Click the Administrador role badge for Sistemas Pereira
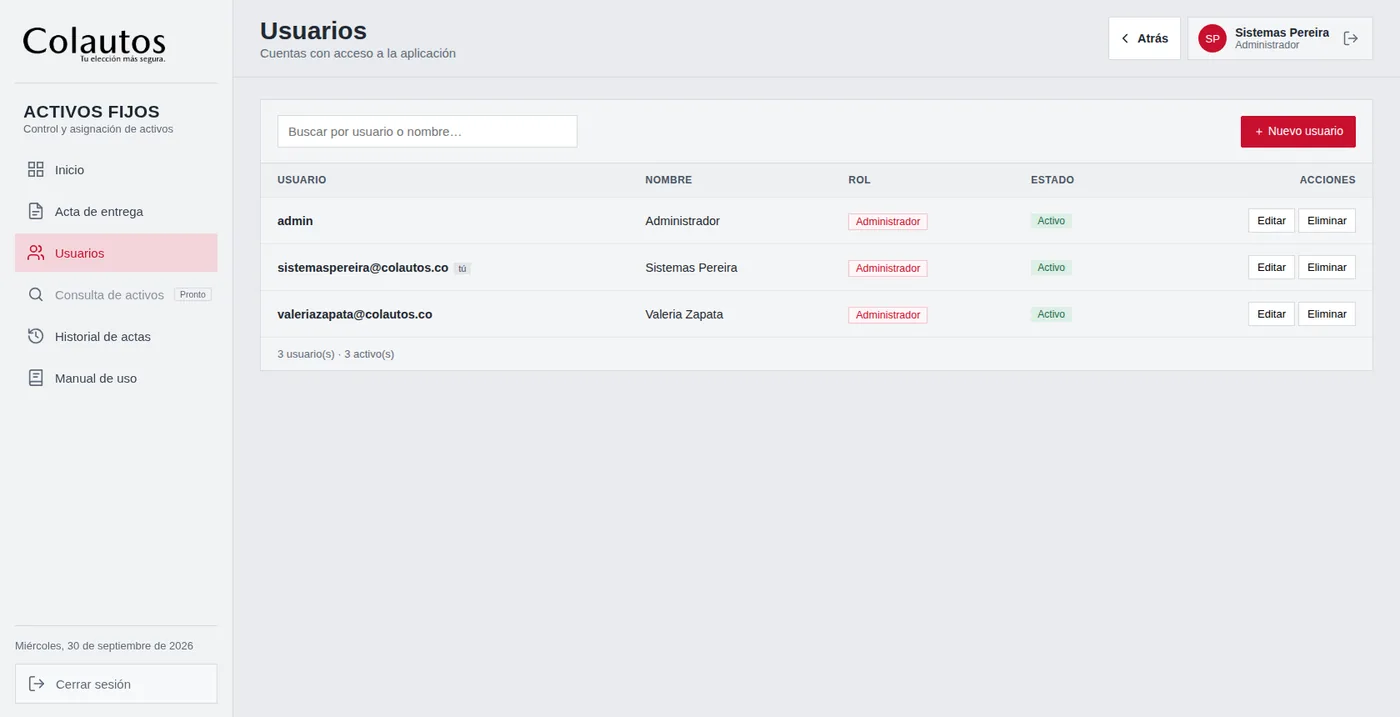Screen dimensions: 1400x717 click(x=888, y=268)
